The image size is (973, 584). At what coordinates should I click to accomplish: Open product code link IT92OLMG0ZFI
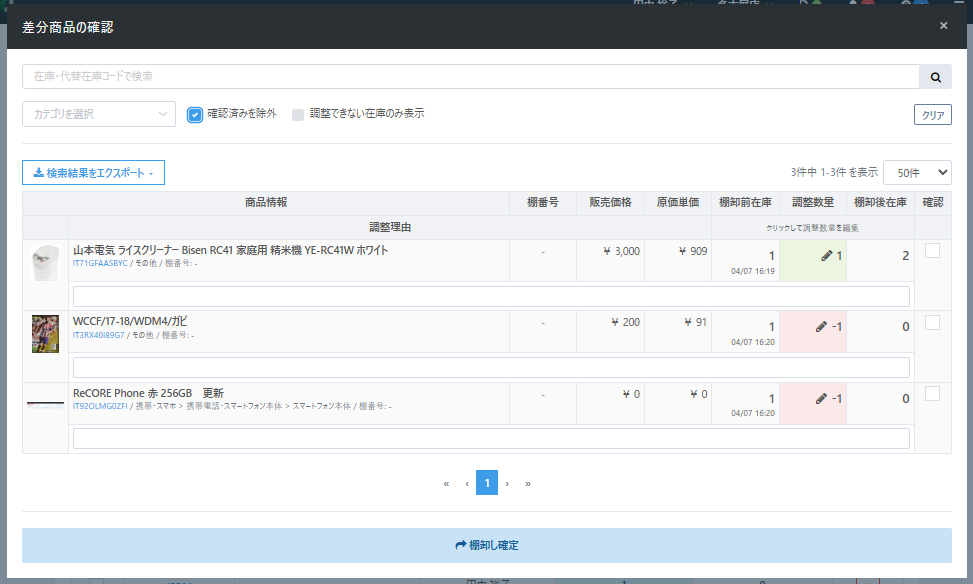coord(100,407)
